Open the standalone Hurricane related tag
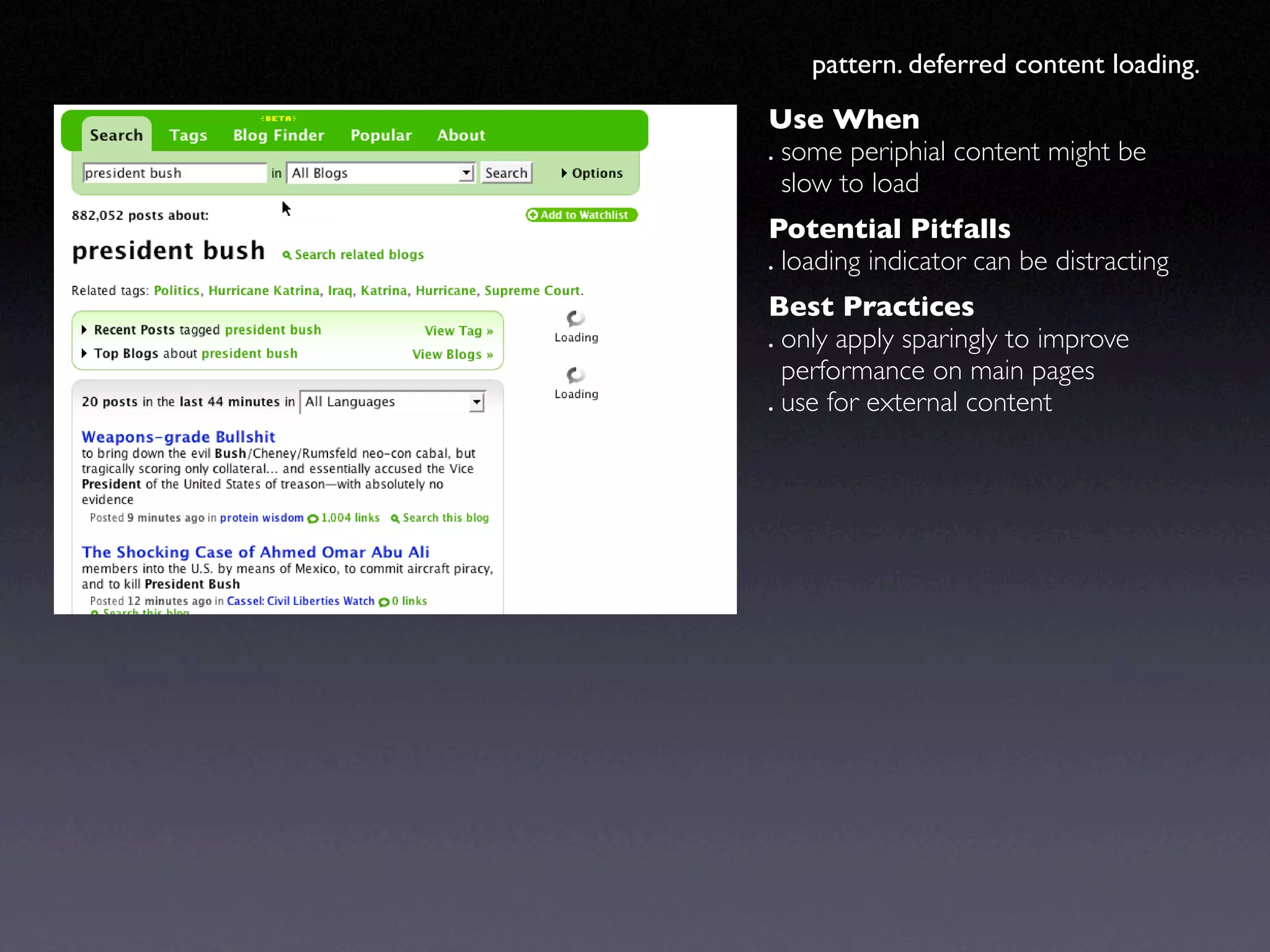 [x=446, y=291]
